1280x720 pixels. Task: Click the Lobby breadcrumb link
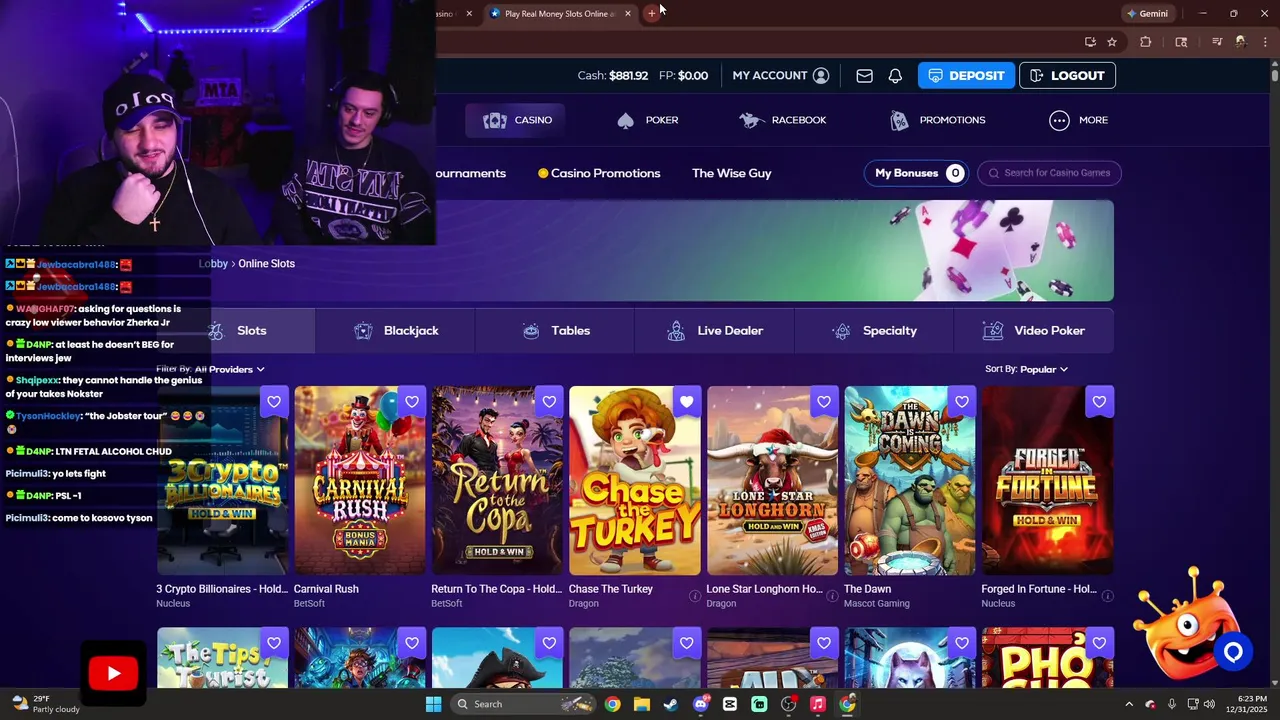tap(213, 264)
